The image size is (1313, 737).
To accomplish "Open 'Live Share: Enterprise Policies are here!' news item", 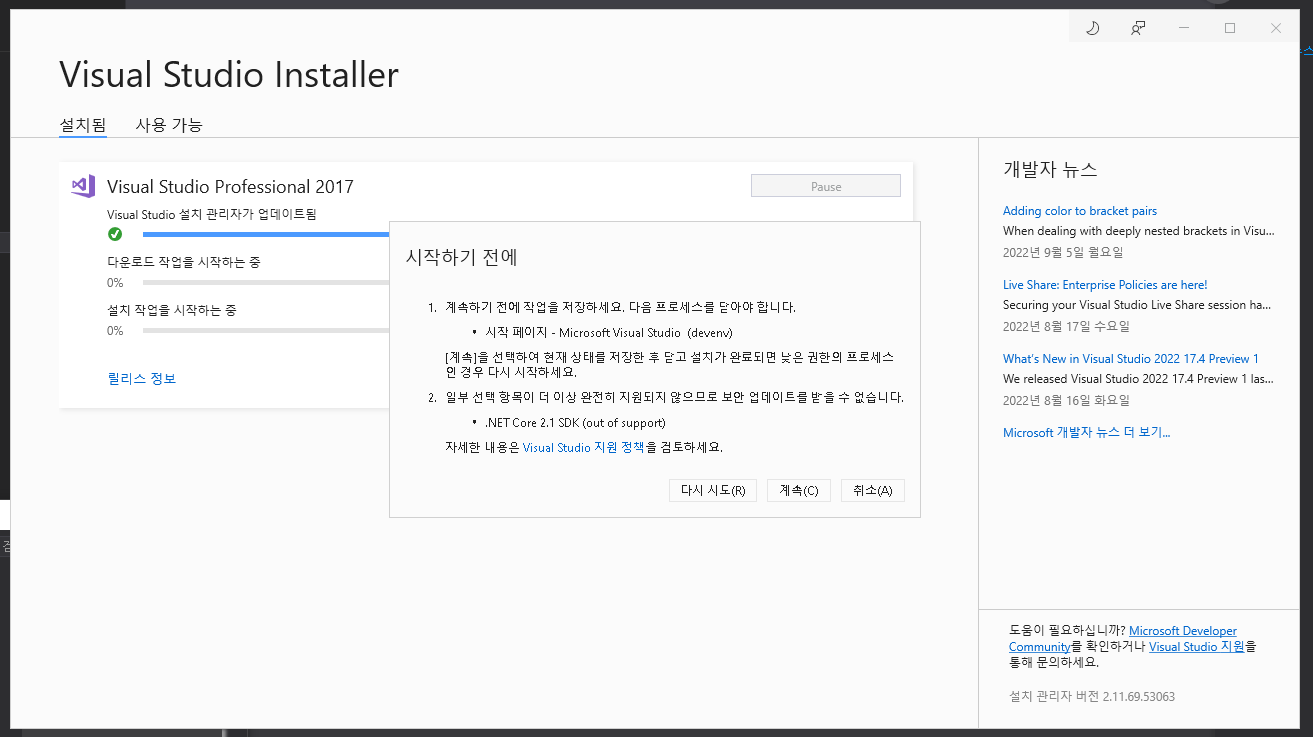I will point(1104,284).
